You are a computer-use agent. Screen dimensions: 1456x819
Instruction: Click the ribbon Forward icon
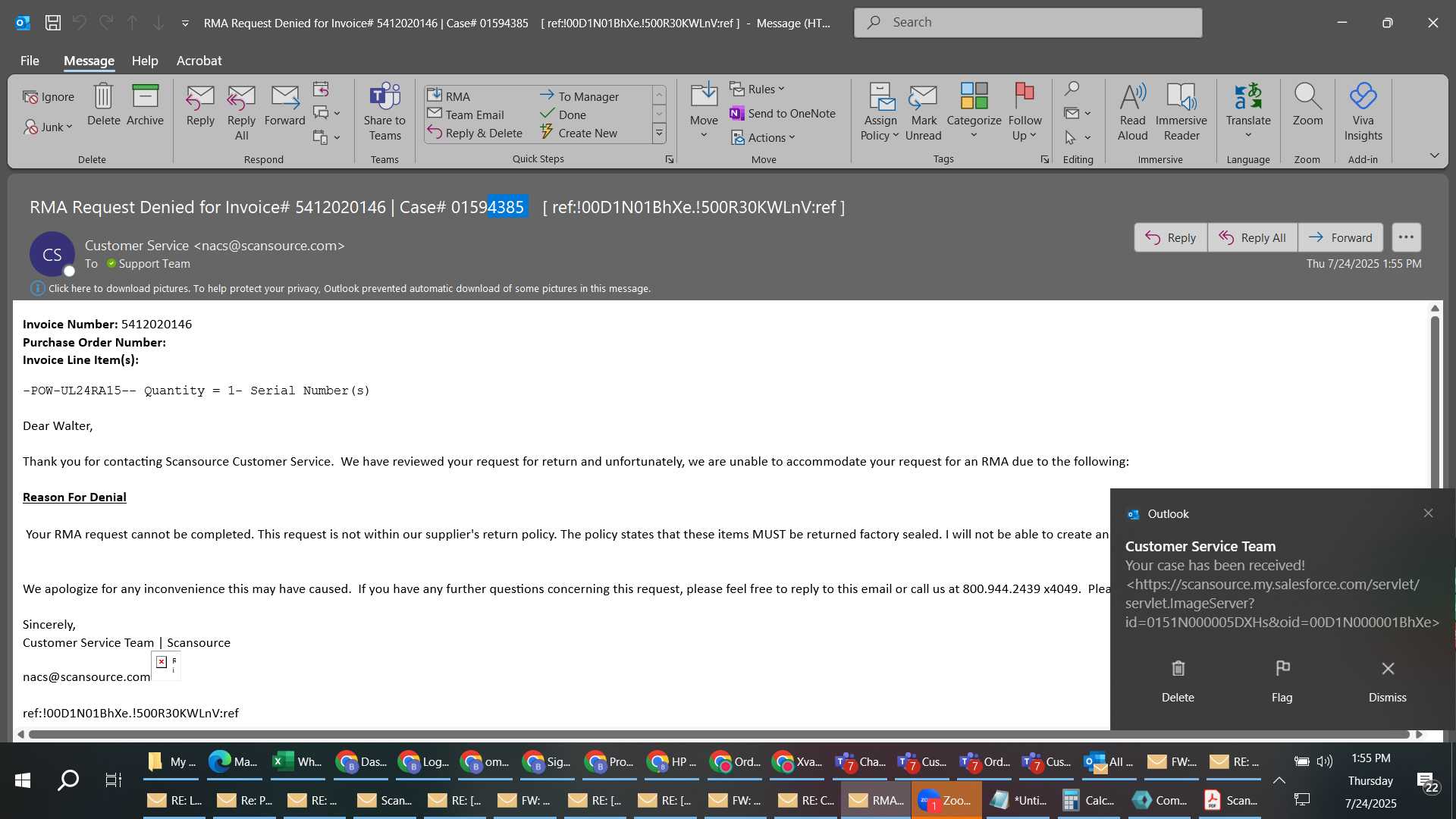coord(284,105)
